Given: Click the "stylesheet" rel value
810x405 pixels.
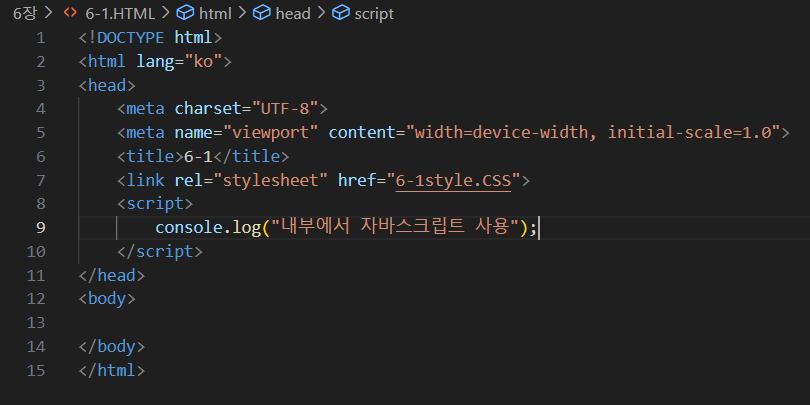Looking at the screenshot, I should (270, 180).
